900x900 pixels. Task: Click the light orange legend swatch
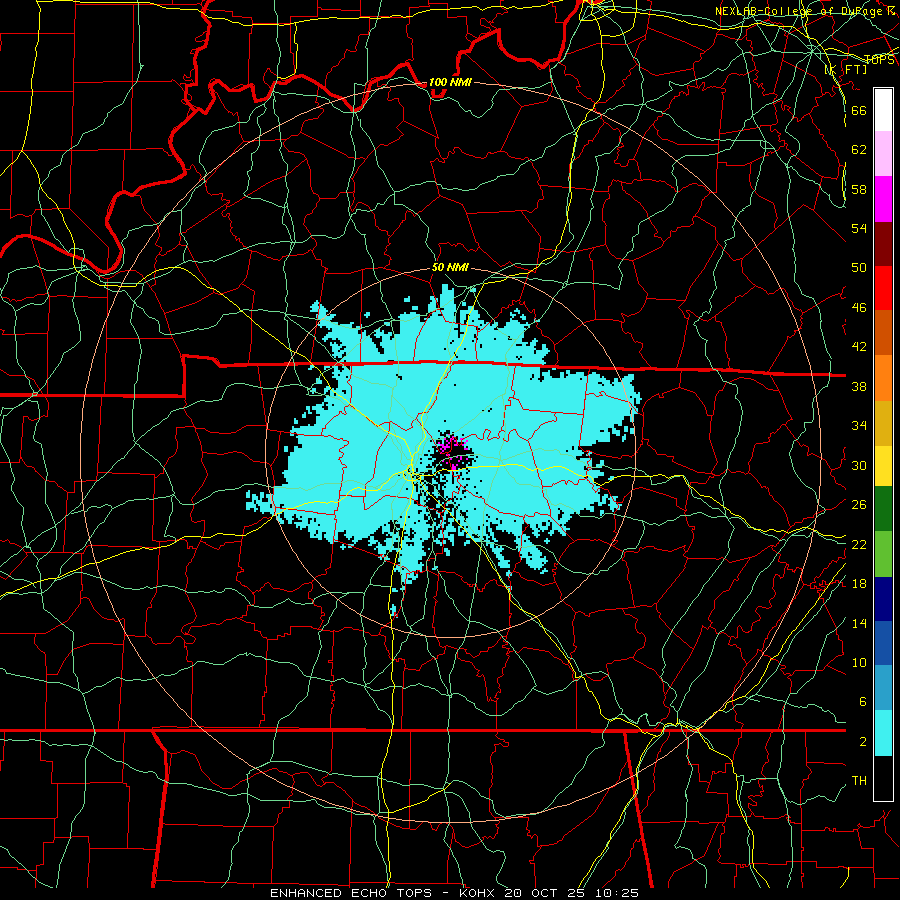(x=883, y=378)
